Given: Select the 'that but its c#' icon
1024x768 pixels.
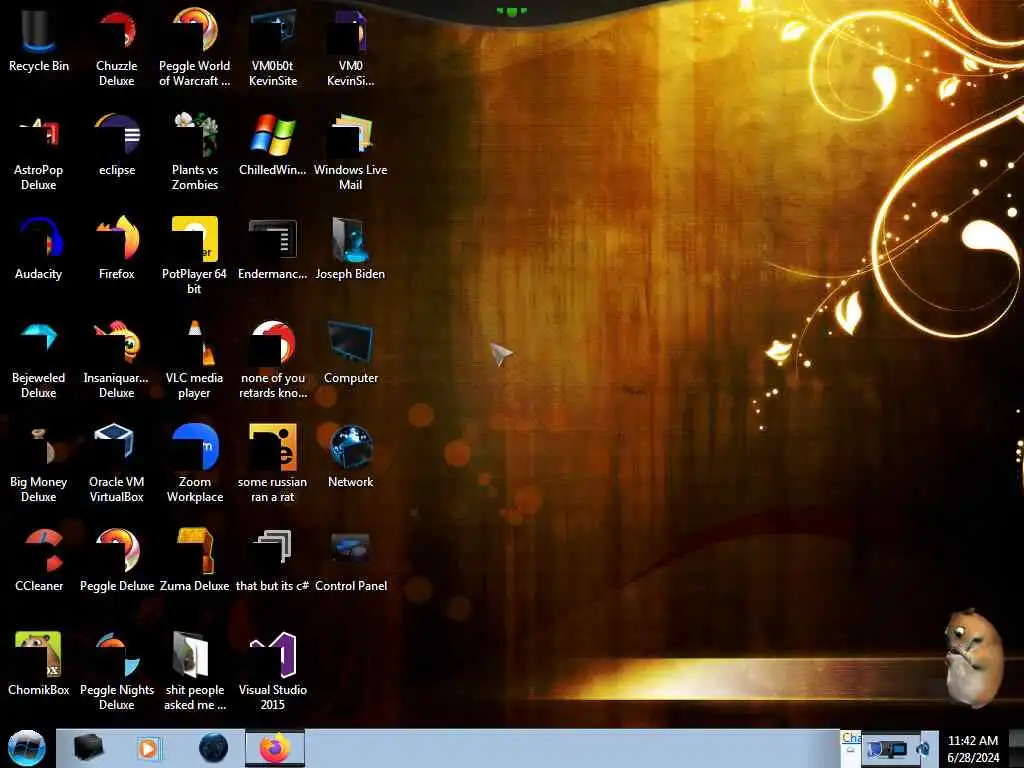Looking at the screenshot, I should 272,561.
